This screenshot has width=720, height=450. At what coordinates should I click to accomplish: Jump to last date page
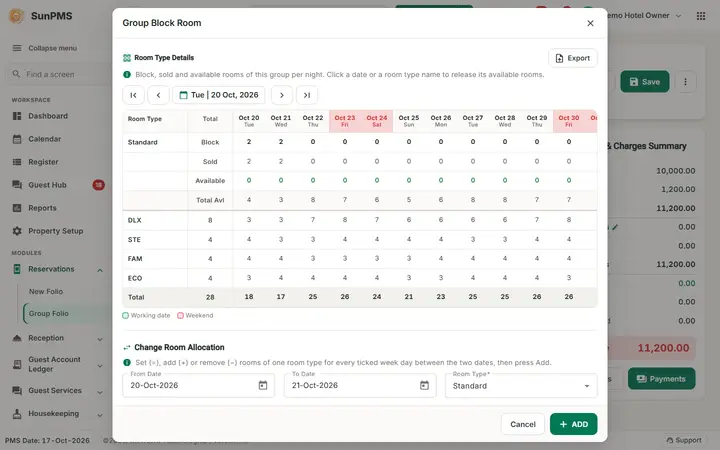[307, 95]
